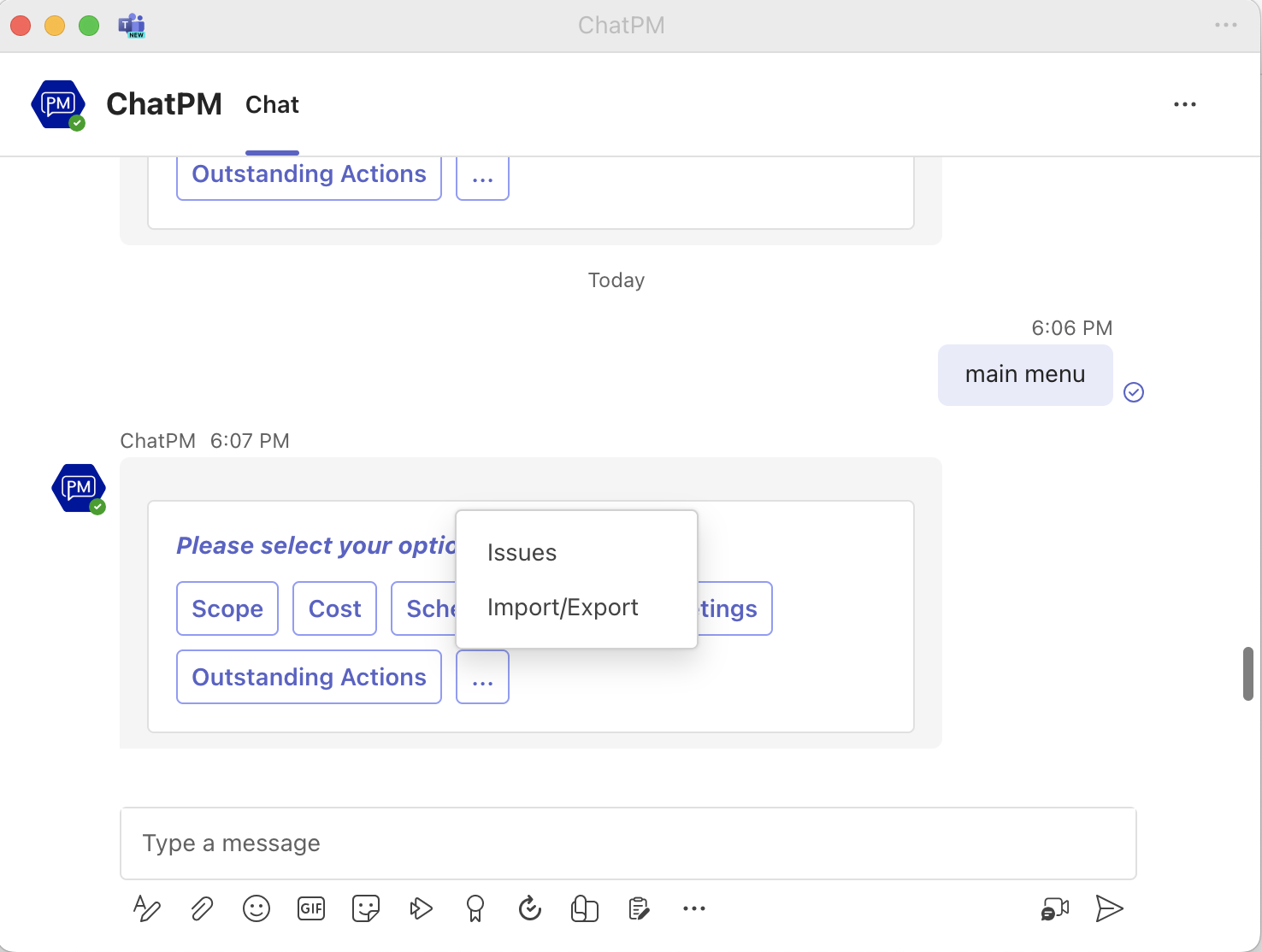This screenshot has height=952, width=1262.
Task: Click the two overlapping pages icon in compose toolbar
Action: pyautogui.click(x=585, y=908)
